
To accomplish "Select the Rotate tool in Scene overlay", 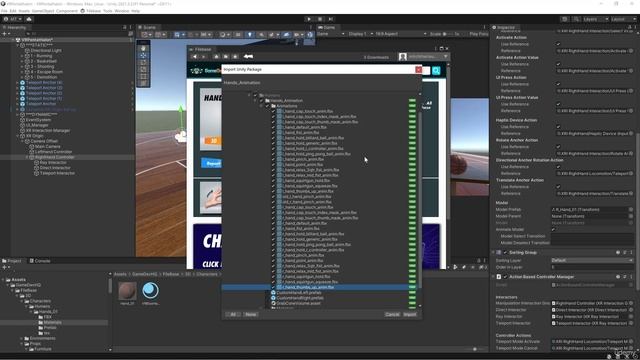I will [x=143, y=62].
